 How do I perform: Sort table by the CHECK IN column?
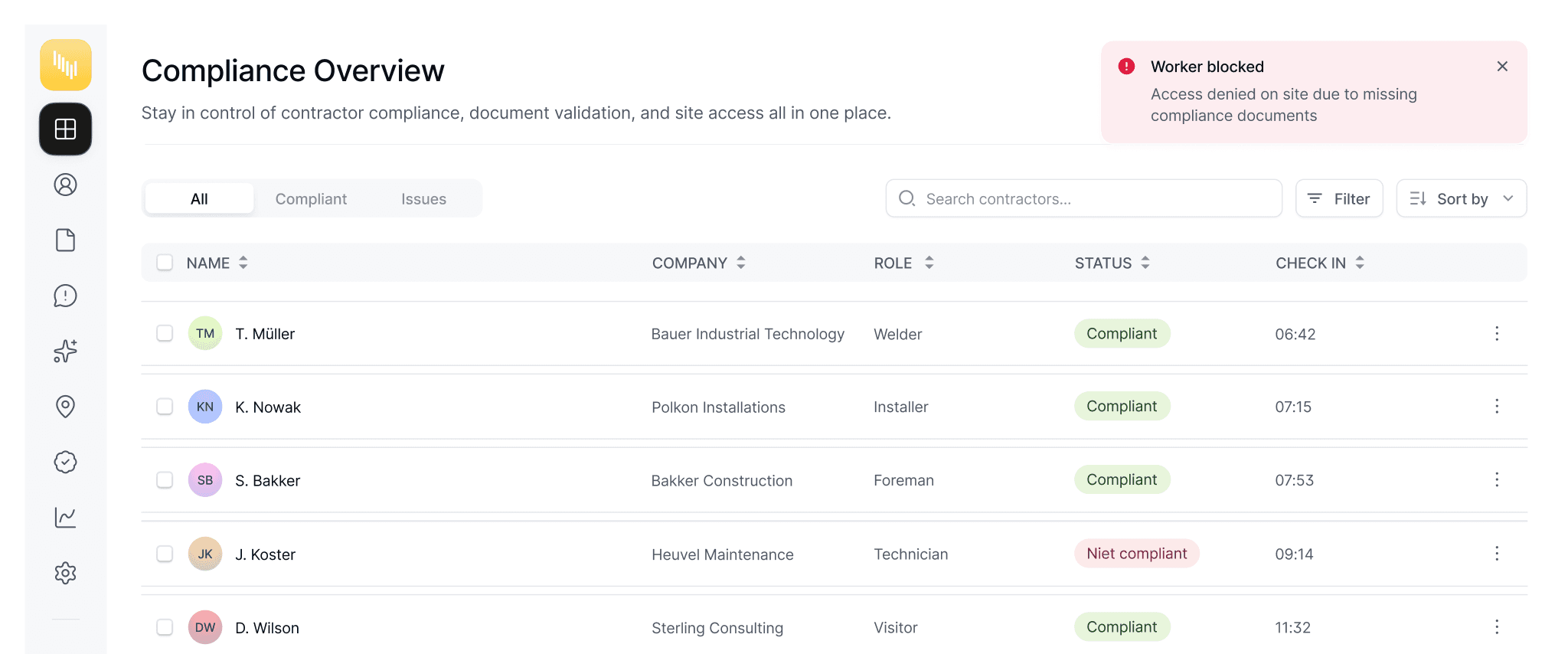pos(1320,263)
